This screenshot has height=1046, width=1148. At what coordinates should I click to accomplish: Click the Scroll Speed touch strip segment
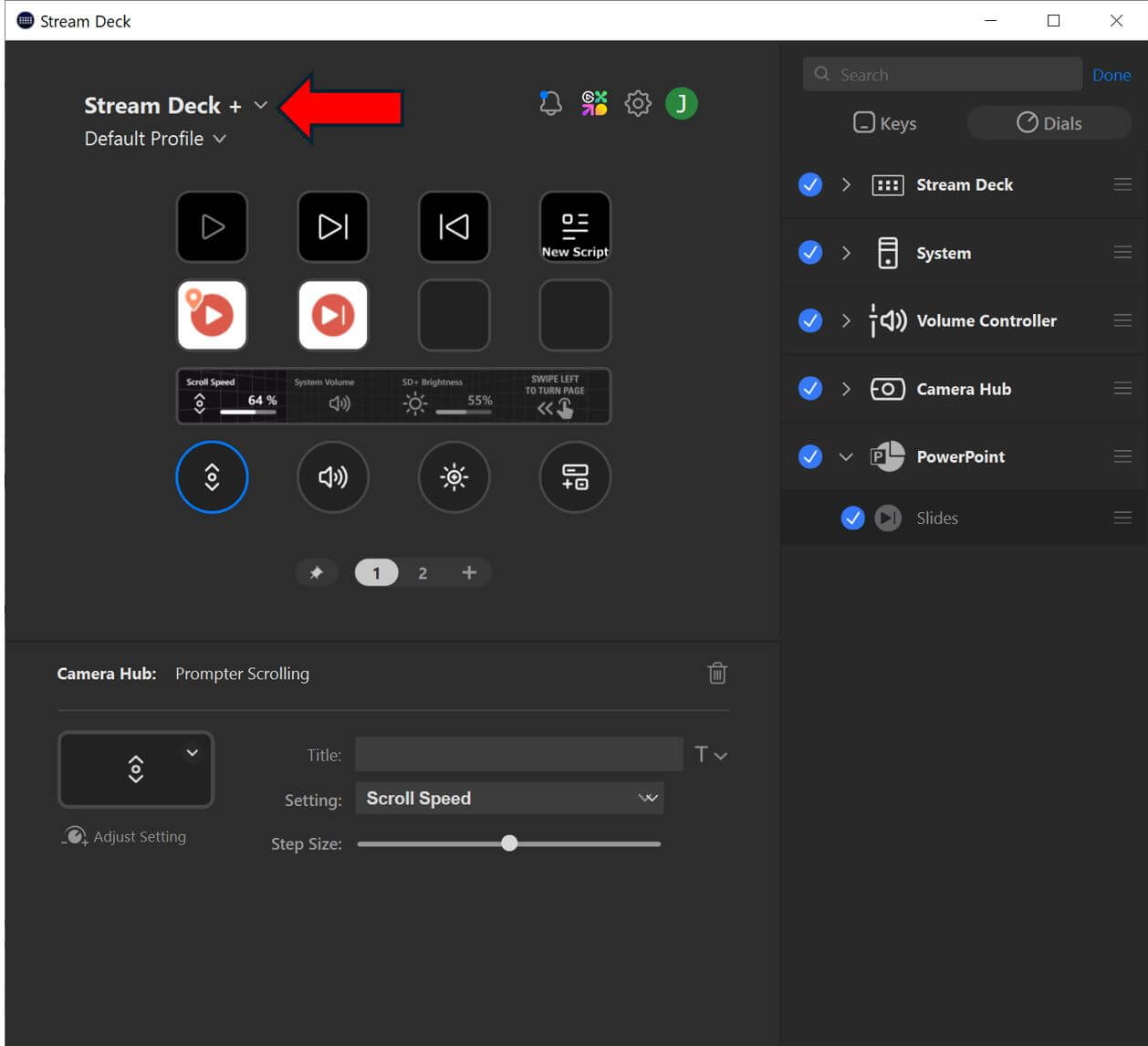pyautogui.click(x=232, y=396)
